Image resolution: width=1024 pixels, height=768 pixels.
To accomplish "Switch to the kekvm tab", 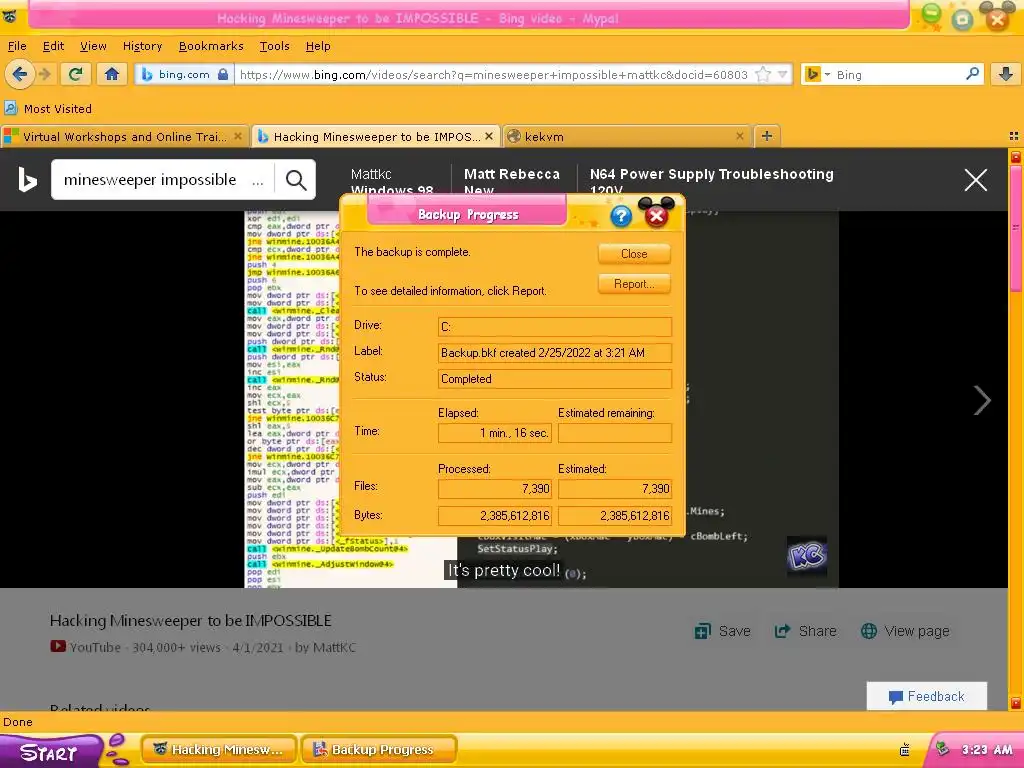I will click(x=627, y=136).
